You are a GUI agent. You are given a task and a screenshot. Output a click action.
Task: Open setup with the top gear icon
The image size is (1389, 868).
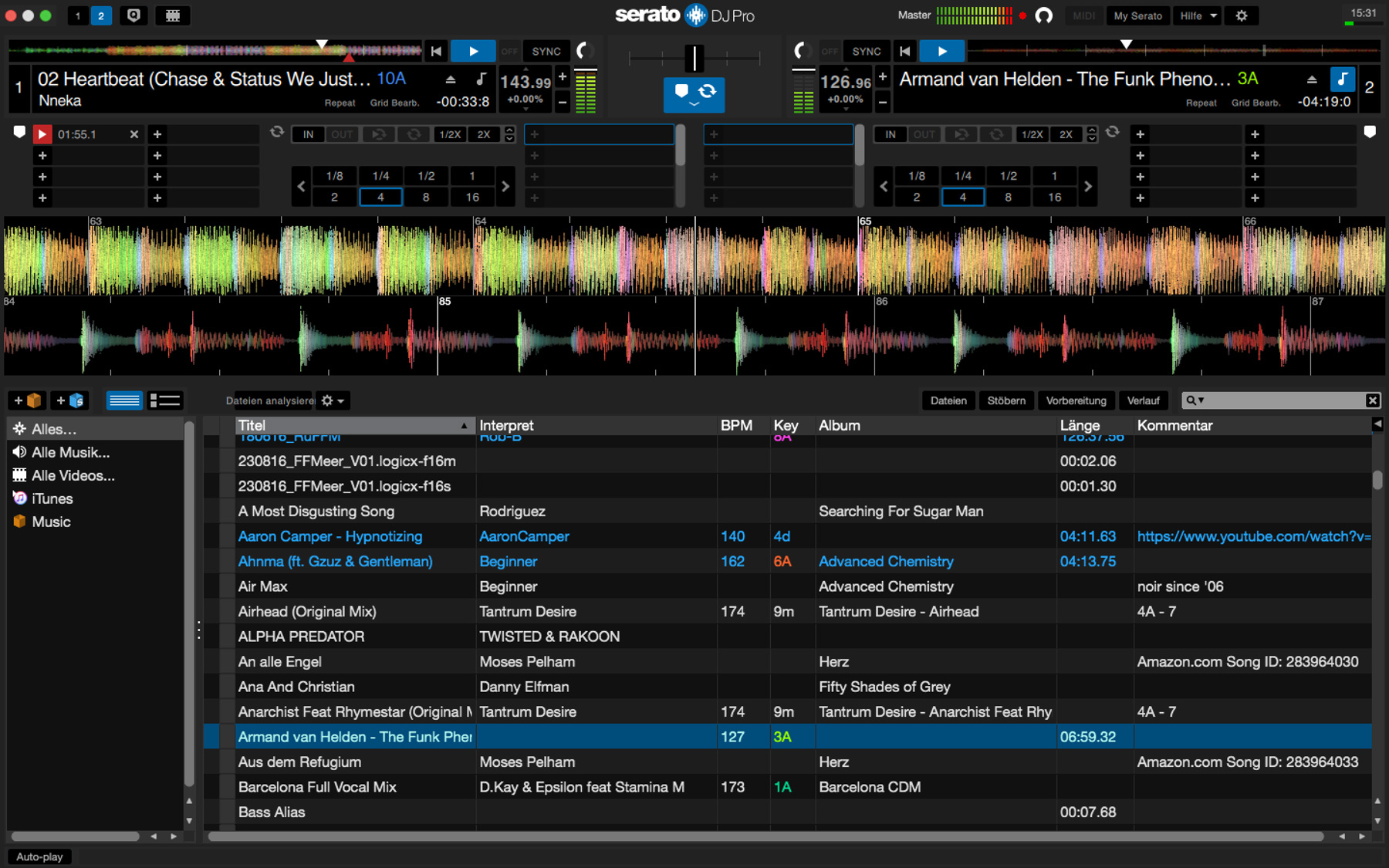(x=1242, y=15)
